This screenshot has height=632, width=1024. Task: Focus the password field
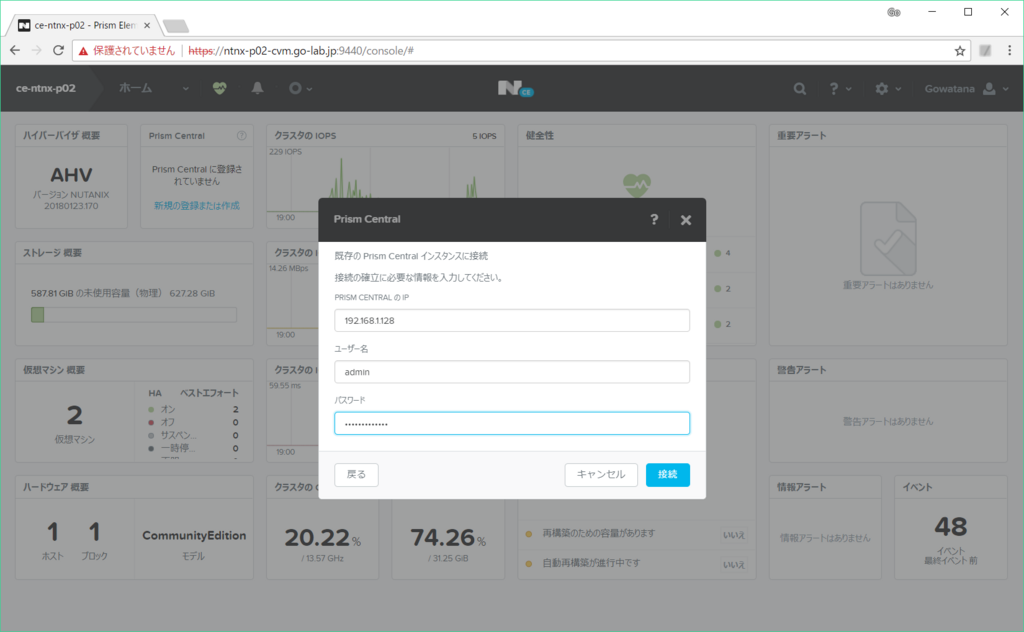click(512, 424)
